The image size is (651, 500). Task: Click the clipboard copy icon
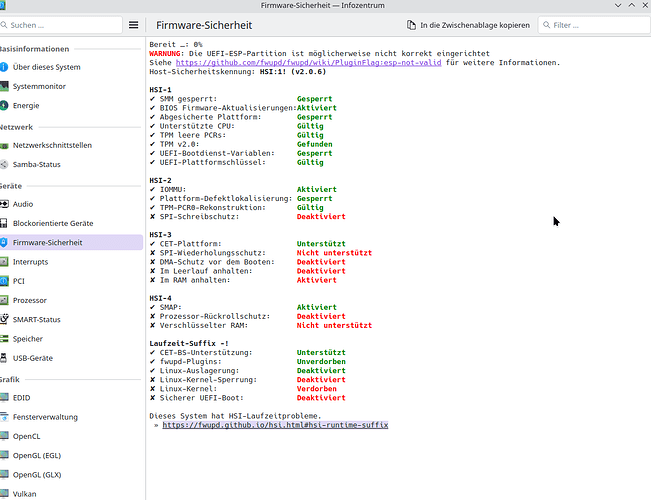click(411, 25)
